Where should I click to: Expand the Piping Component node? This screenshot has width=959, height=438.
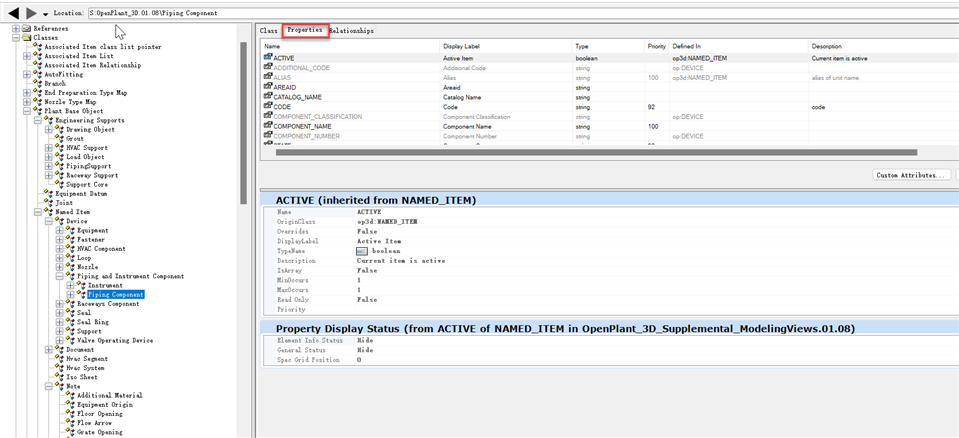(71, 295)
